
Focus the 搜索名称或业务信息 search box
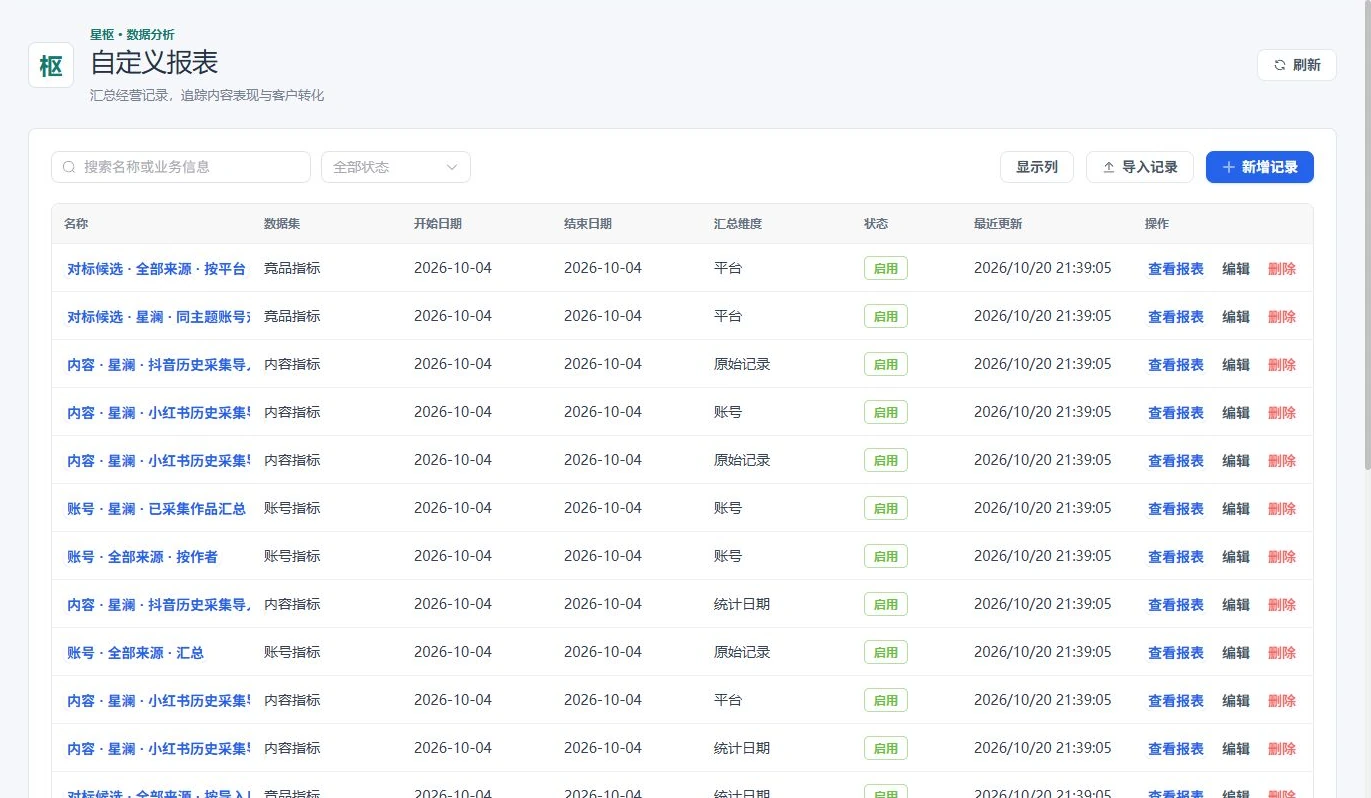181,167
